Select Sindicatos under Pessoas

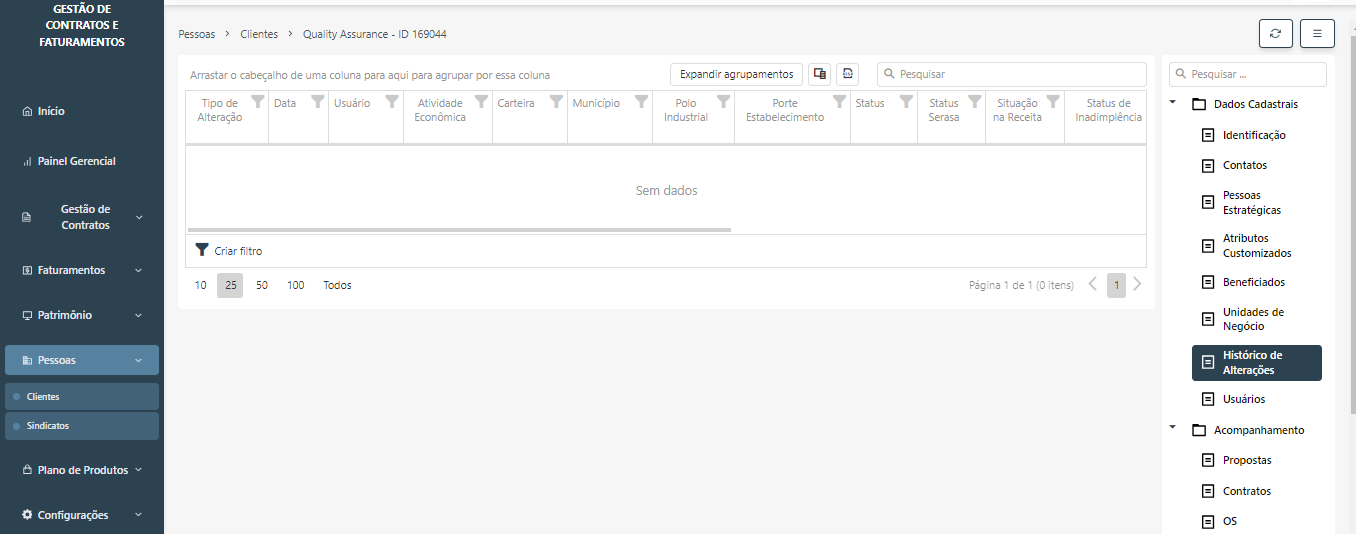[x=48, y=426]
